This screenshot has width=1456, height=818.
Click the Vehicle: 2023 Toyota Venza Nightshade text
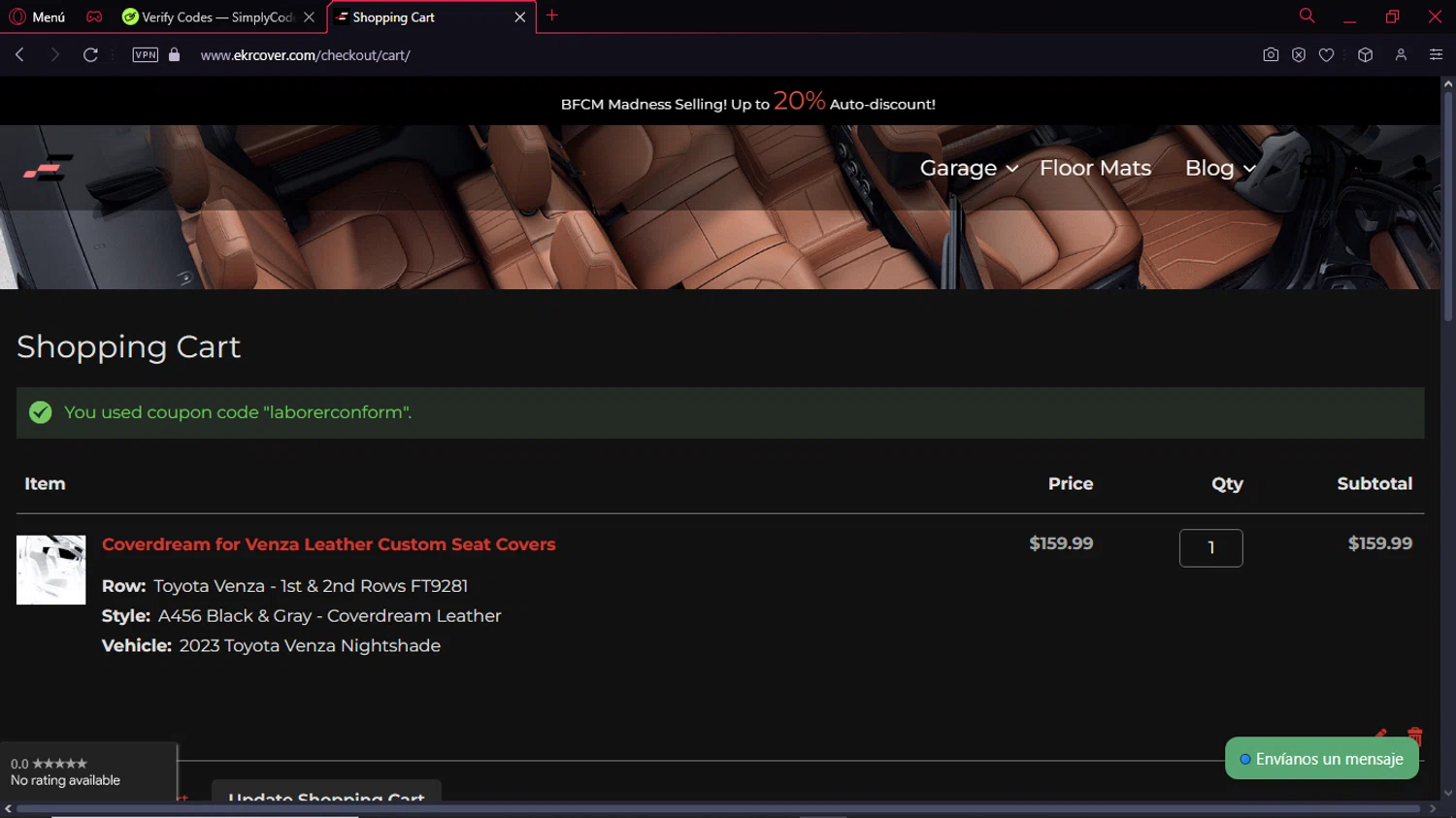coord(271,646)
